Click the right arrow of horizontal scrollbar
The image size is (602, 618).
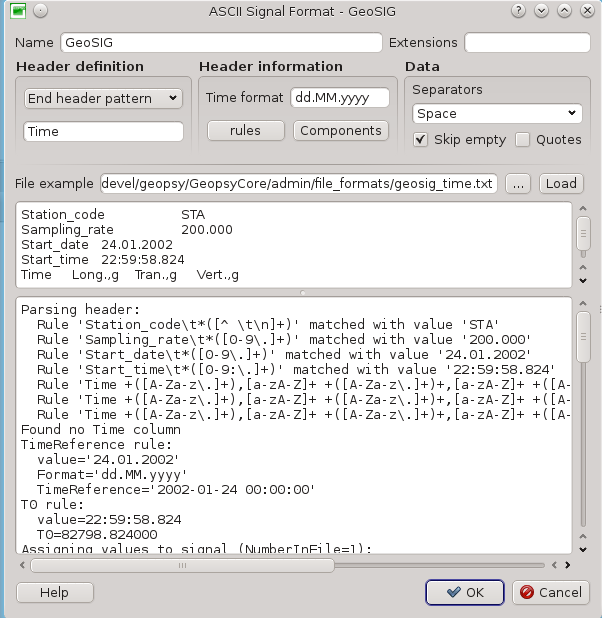[x=569, y=565]
